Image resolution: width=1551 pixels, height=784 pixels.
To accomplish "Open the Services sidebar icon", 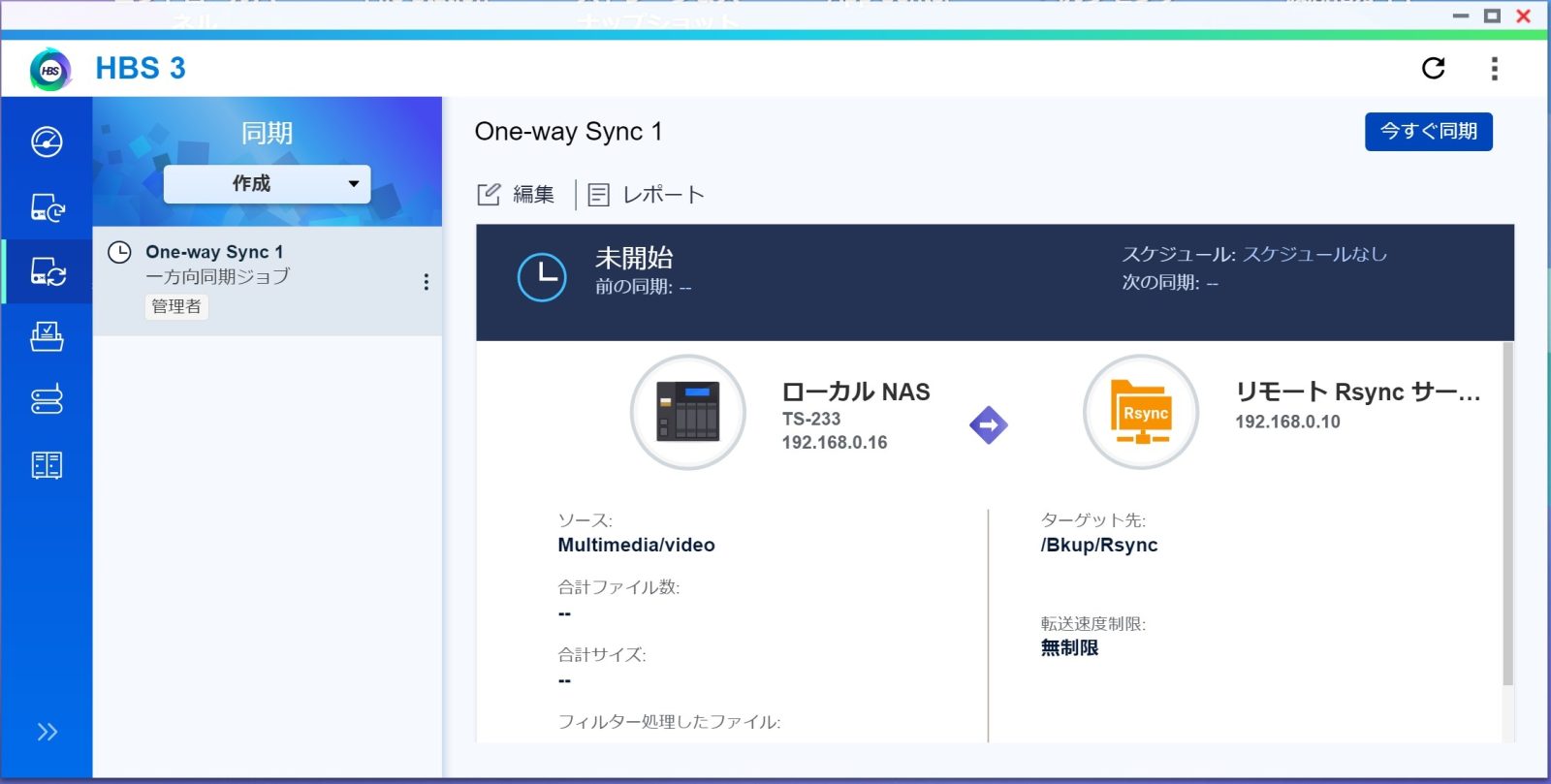I will point(47,465).
